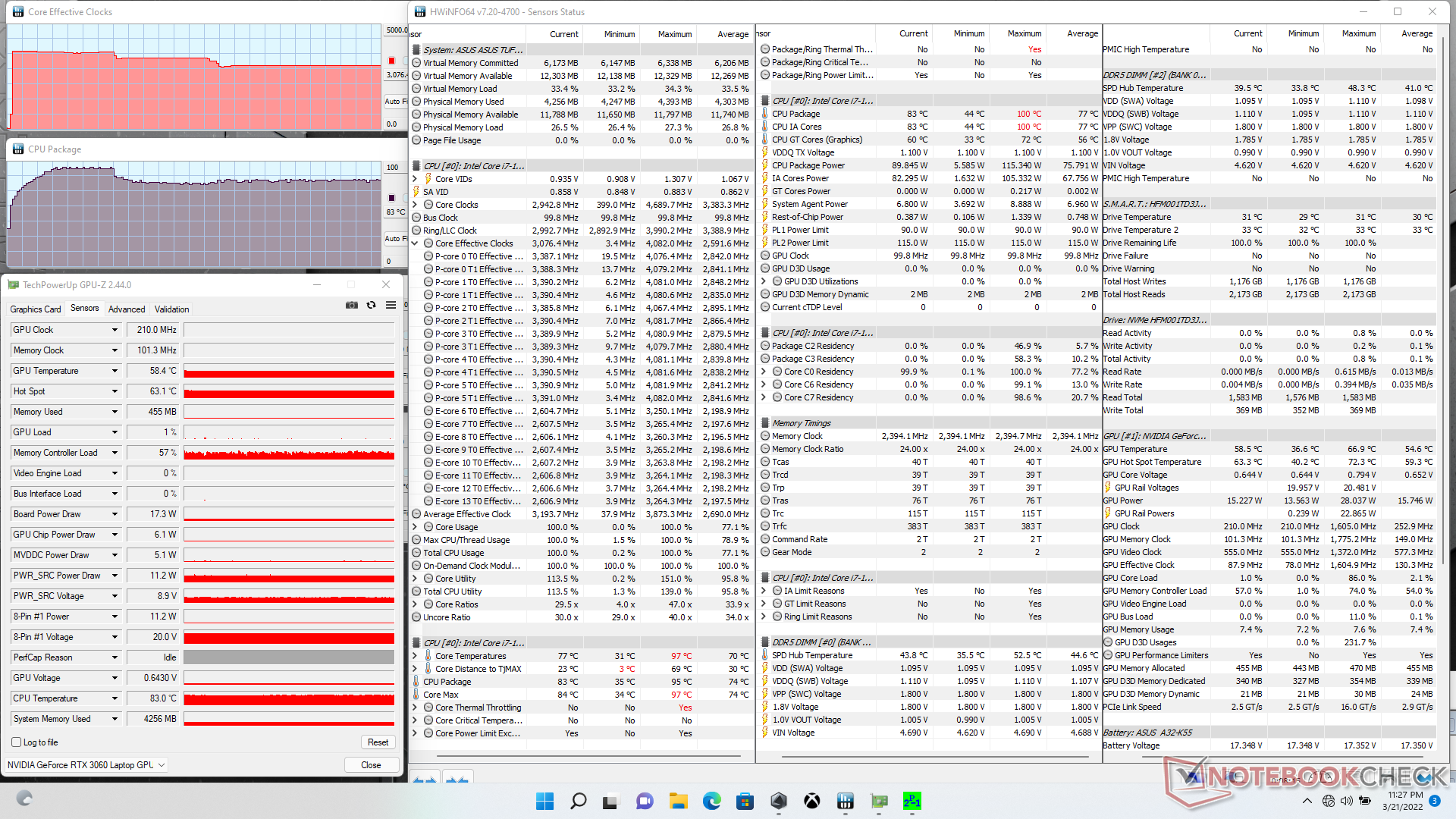This screenshot has height=819, width=1456.
Task: Expand the IA Limit Reasons row
Action: click(x=764, y=591)
